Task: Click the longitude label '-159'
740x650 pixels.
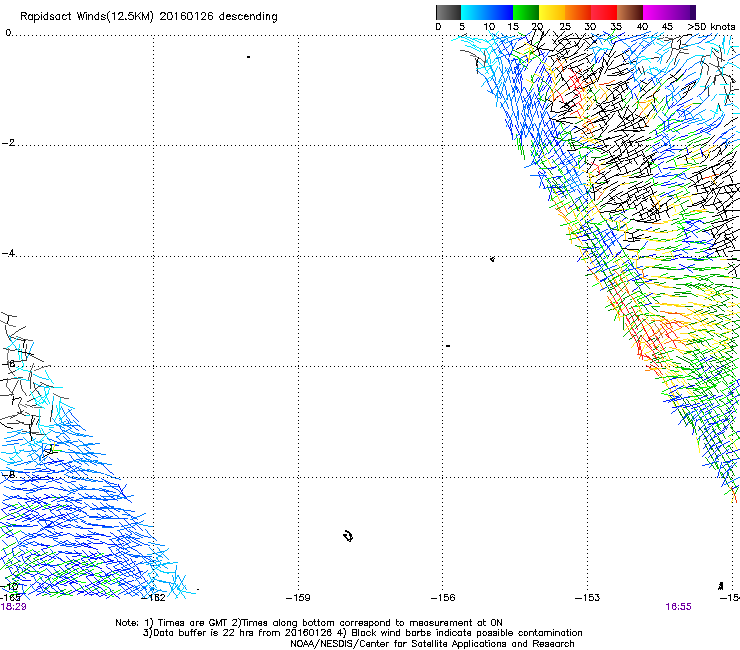Action: [x=298, y=598]
